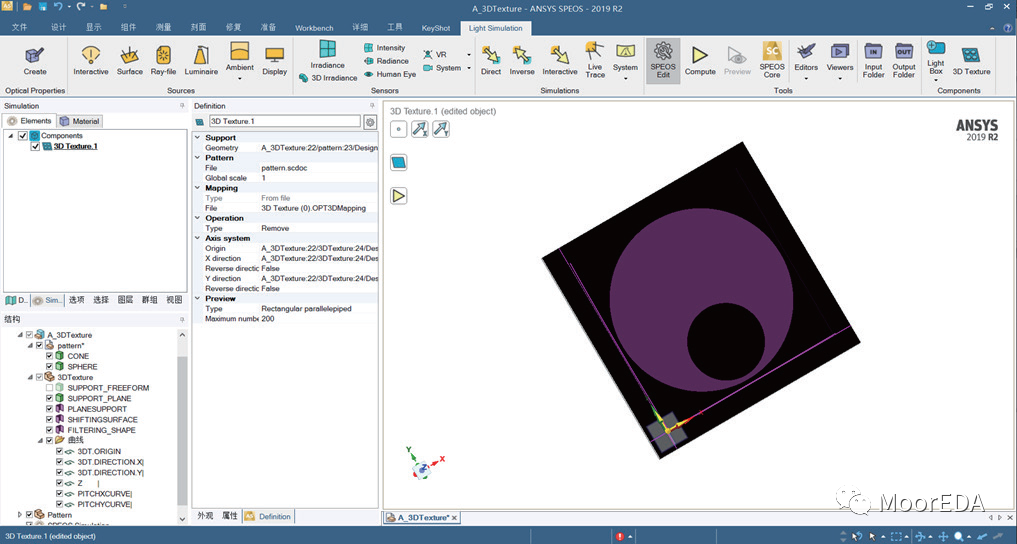The image size is (1017, 544).
Task: Select the Surface source icon
Action: 130,61
